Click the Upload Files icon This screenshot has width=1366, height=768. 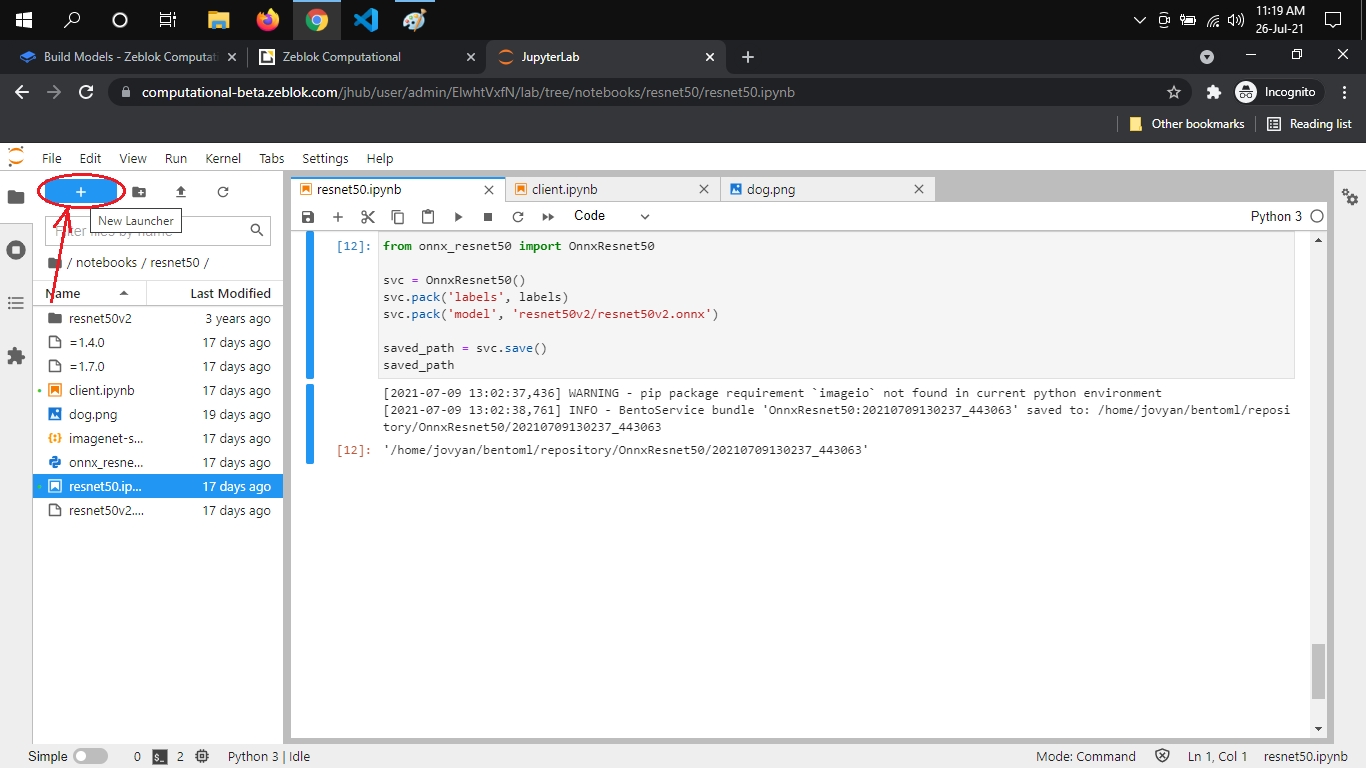pyautogui.click(x=181, y=192)
